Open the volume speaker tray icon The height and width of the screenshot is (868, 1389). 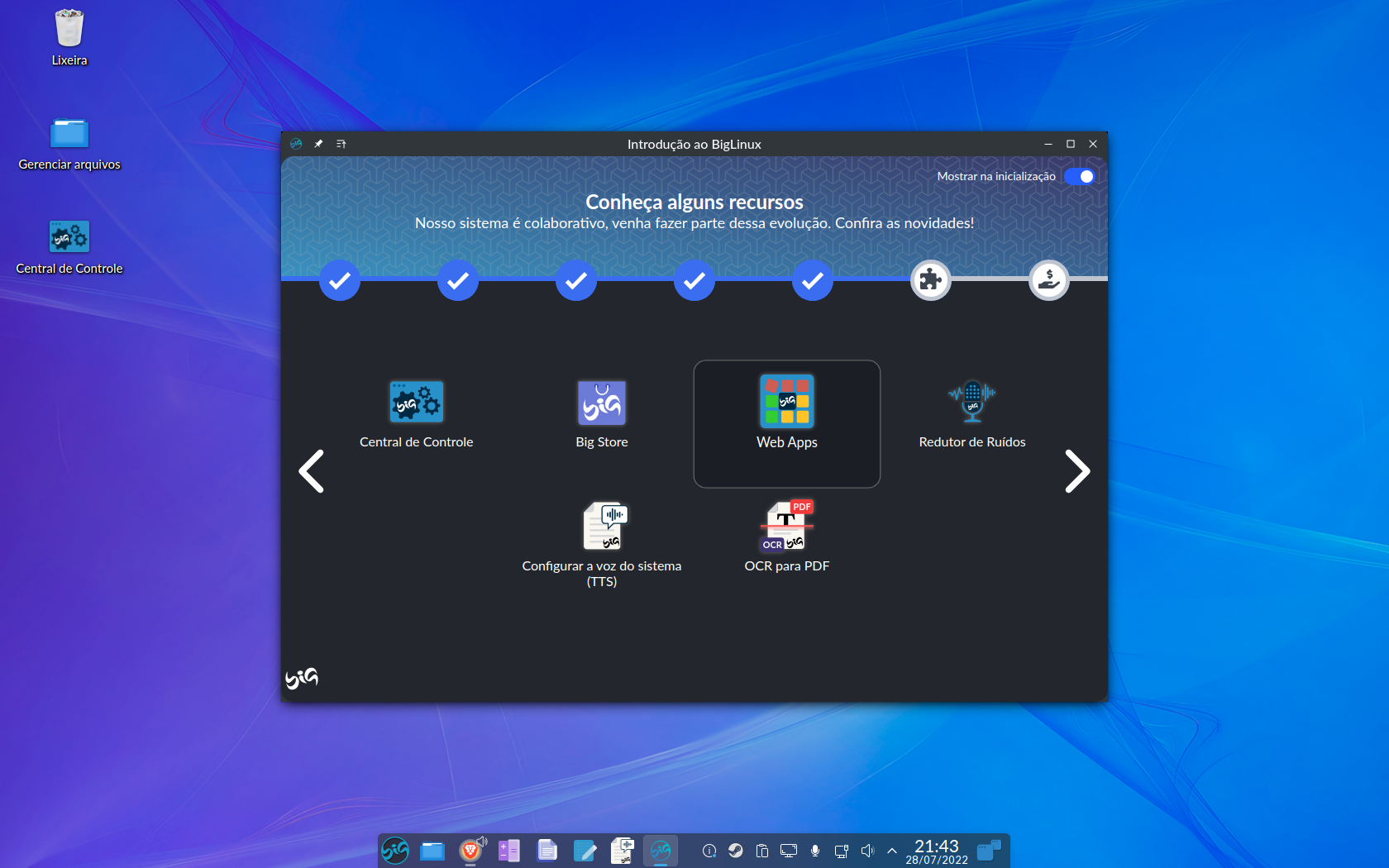click(868, 851)
